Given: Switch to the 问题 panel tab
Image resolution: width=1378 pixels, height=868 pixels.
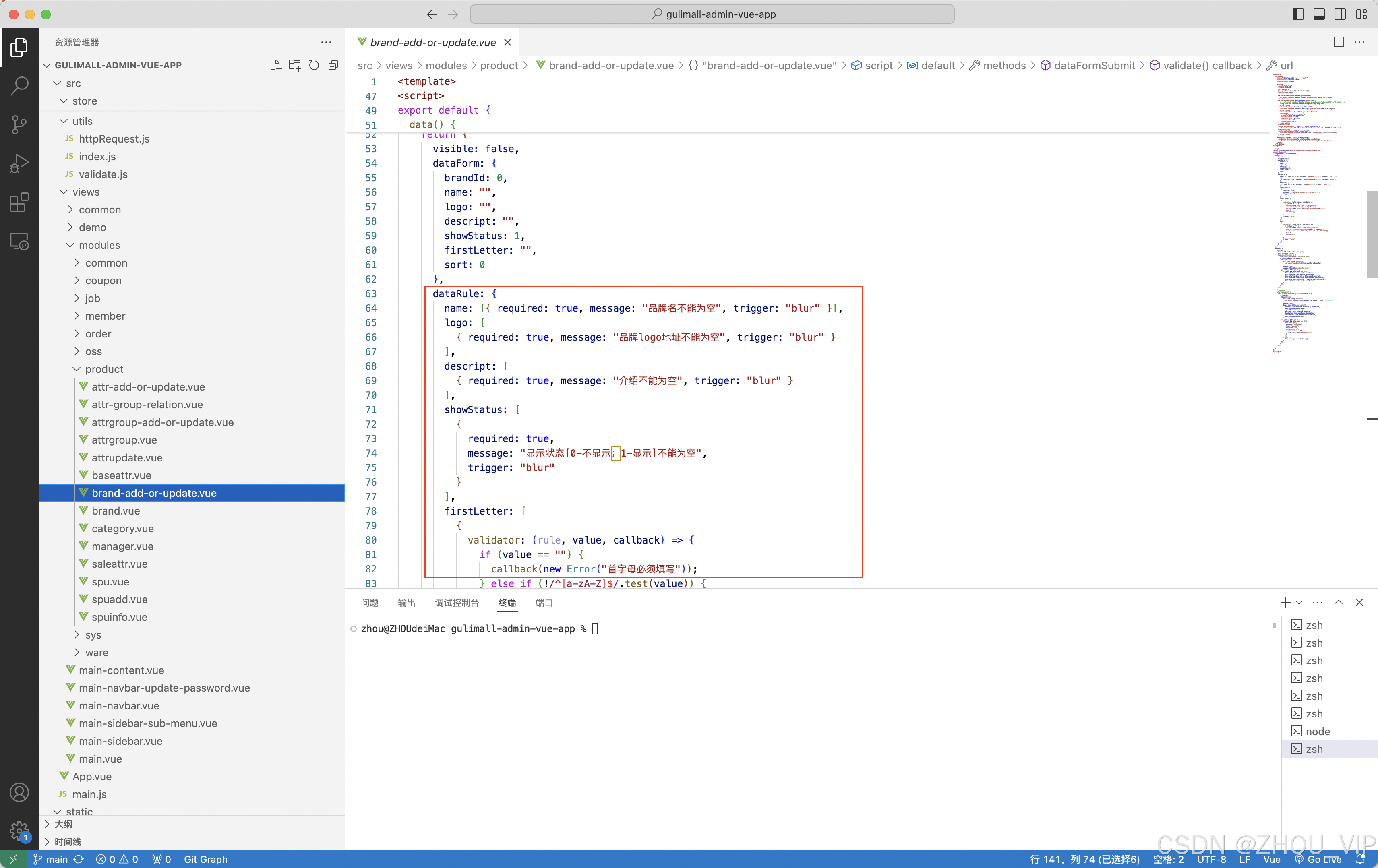Looking at the screenshot, I should [369, 603].
